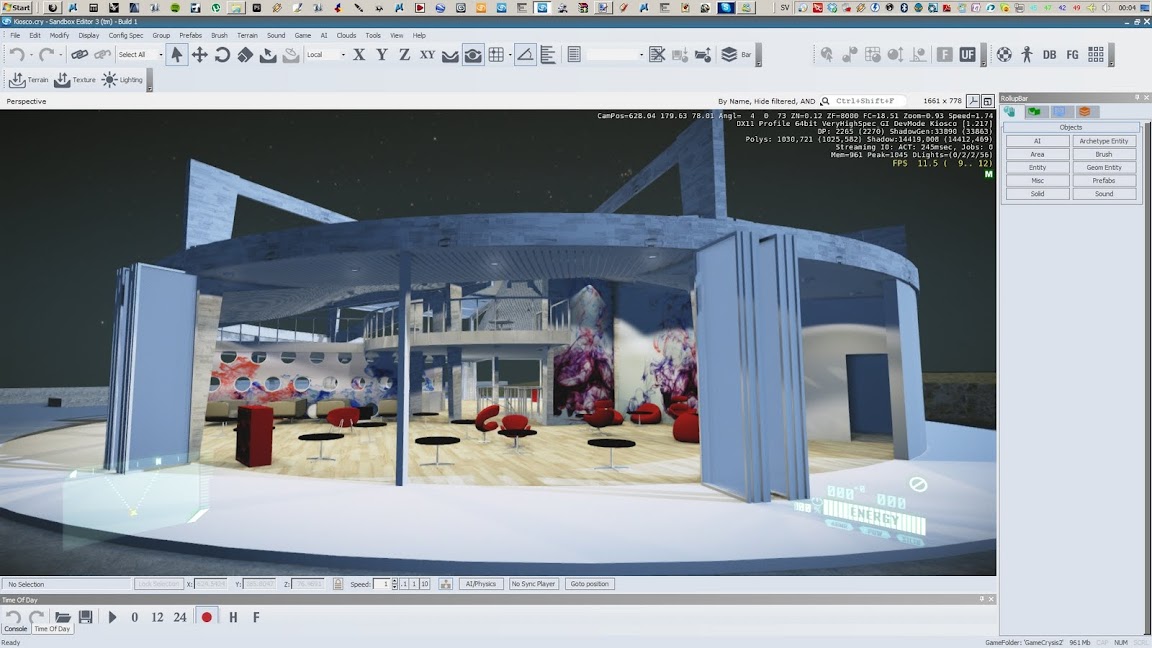Open the Lighting tool

pyautogui.click(x=110, y=80)
